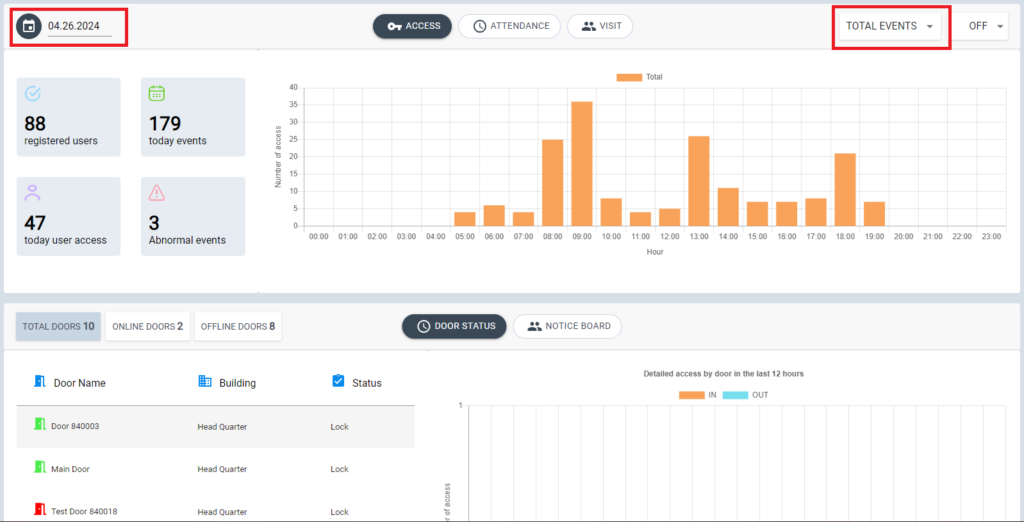Image resolution: width=1024 pixels, height=522 pixels.
Task: Click the Building column header icon
Action: [x=205, y=382]
